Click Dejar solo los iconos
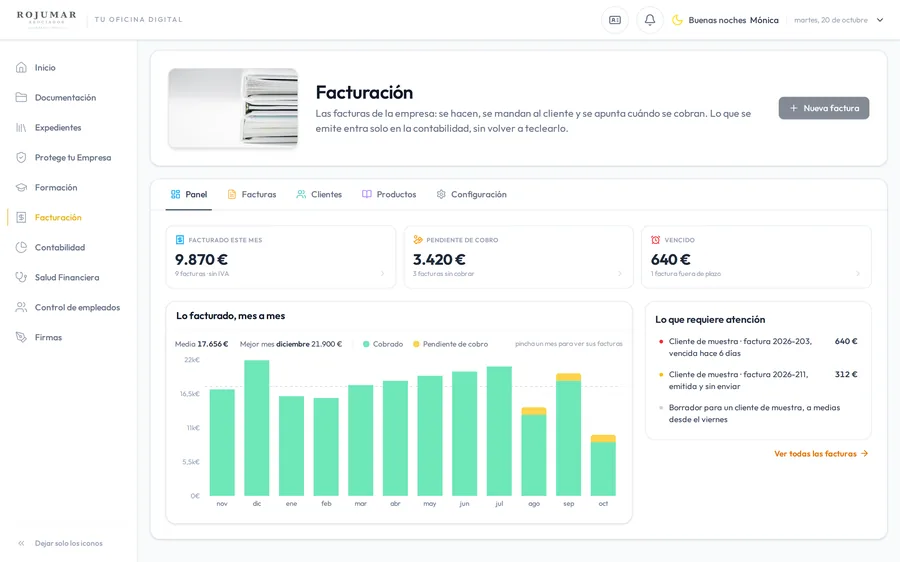This screenshot has width=900, height=562. coord(69,543)
